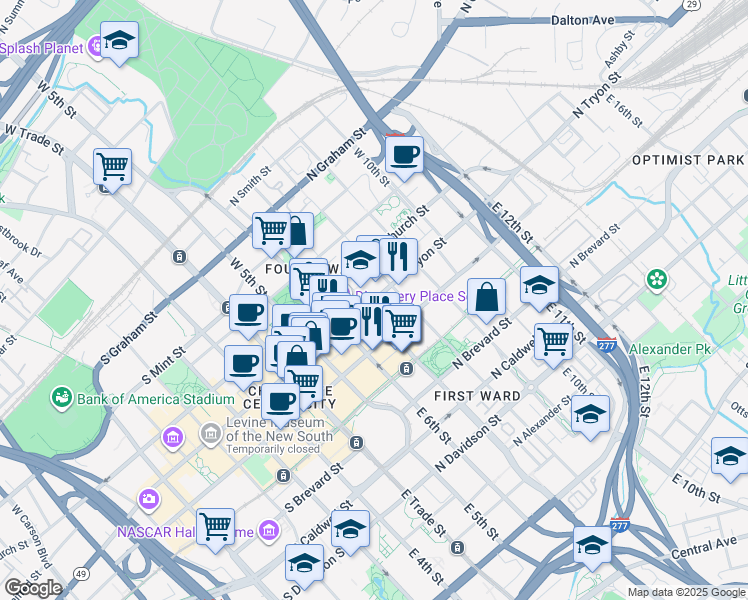Click the school marker near Central Ave

pyautogui.click(x=592, y=546)
